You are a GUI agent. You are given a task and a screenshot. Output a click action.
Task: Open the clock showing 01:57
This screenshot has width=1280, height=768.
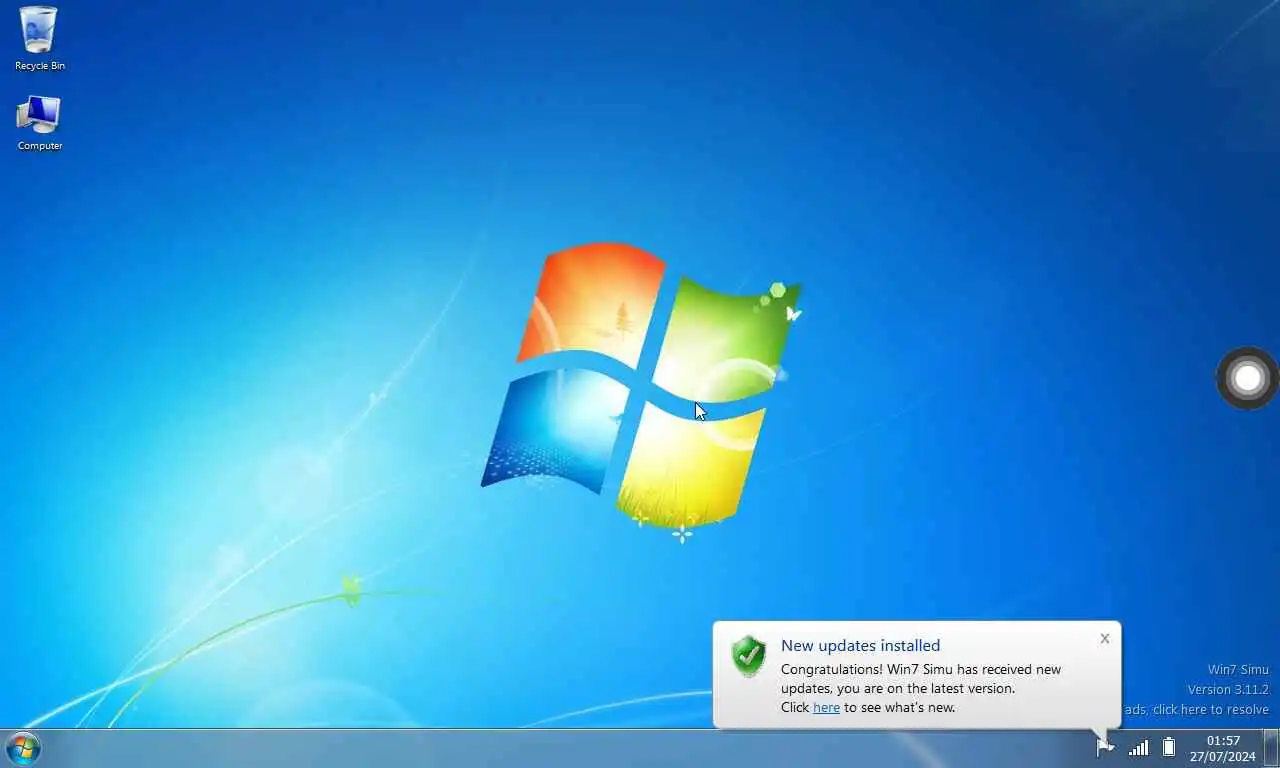tap(1223, 741)
